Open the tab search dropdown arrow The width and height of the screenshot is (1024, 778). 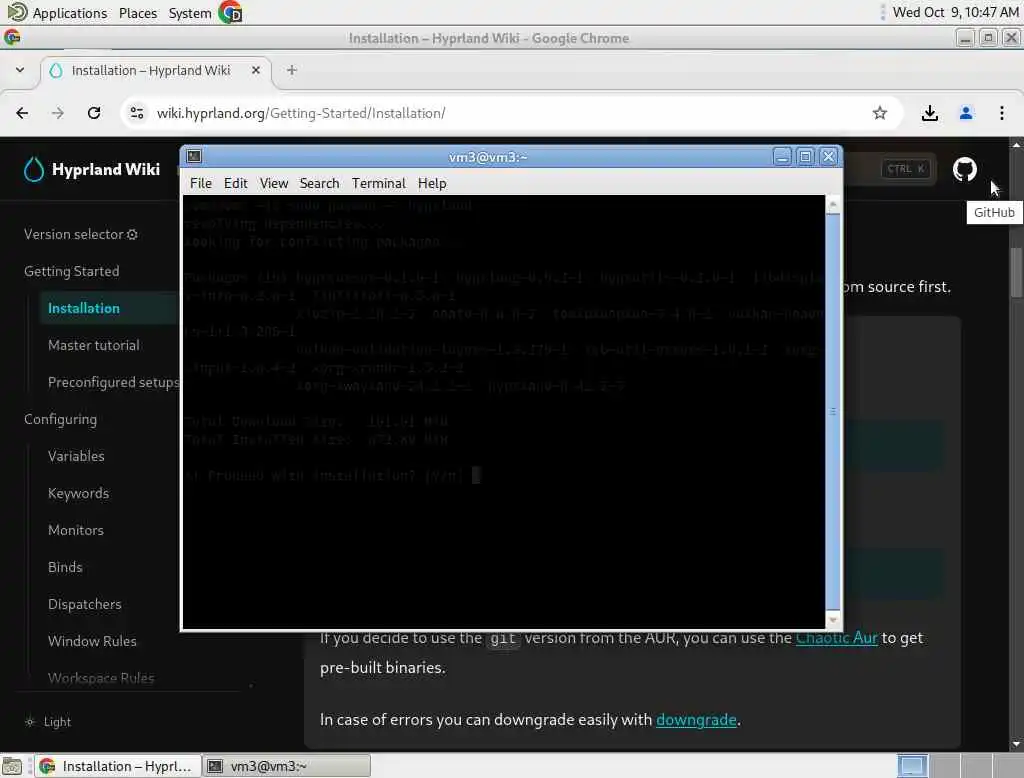pyautogui.click(x=20, y=70)
